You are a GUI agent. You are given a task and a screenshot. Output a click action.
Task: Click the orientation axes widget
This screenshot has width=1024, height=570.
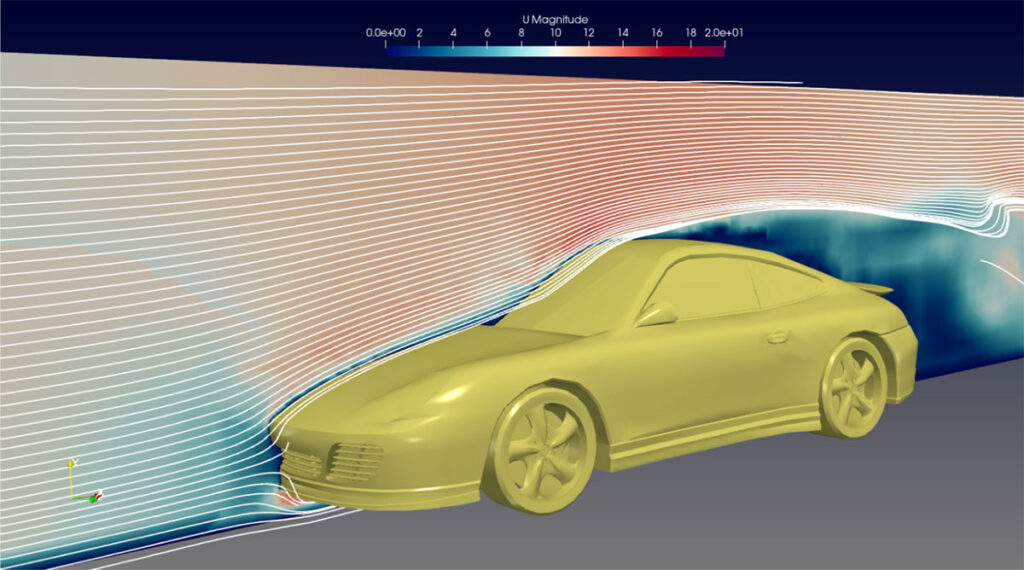tap(83, 483)
